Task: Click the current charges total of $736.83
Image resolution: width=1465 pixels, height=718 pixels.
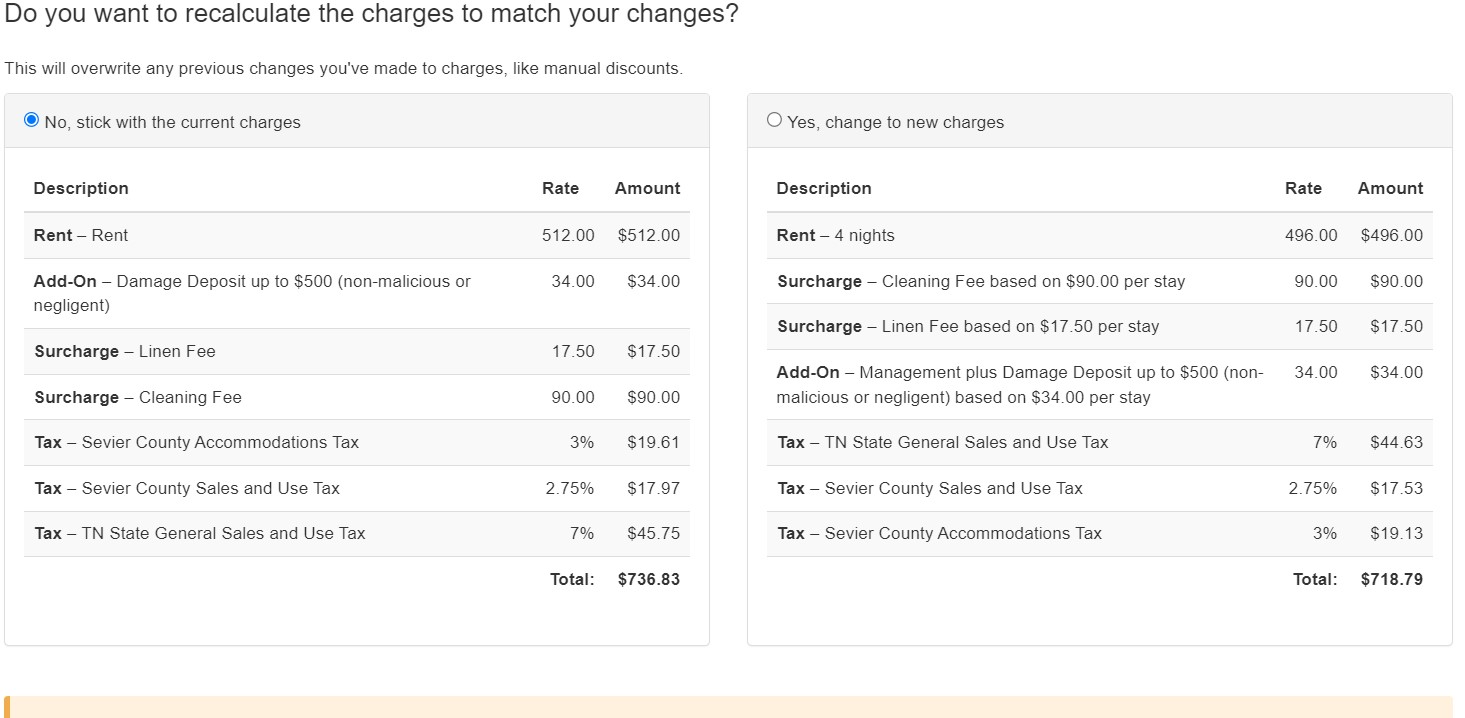Action: tap(648, 579)
